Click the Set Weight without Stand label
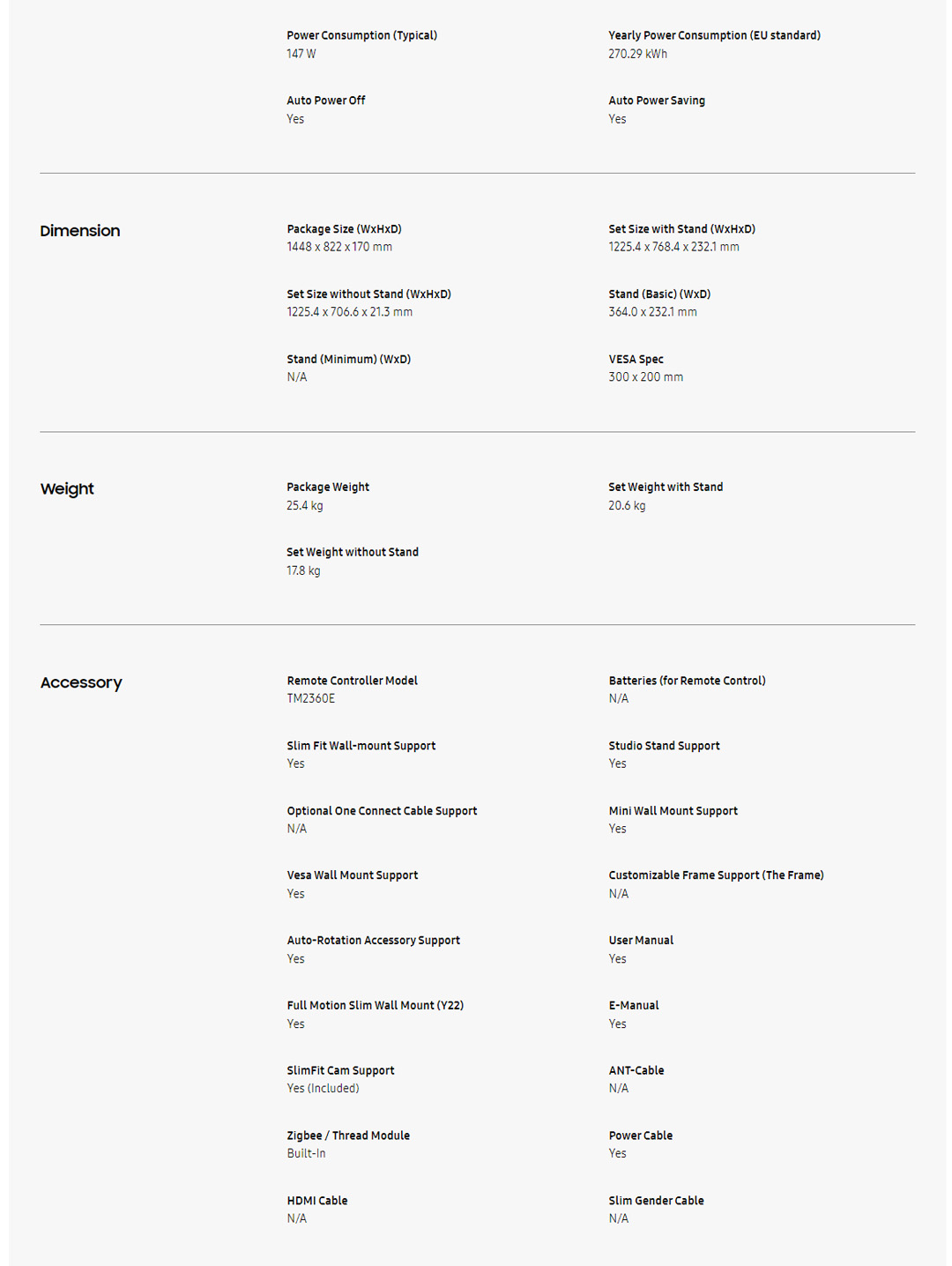Image resolution: width=952 pixels, height=1266 pixels. 353,553
